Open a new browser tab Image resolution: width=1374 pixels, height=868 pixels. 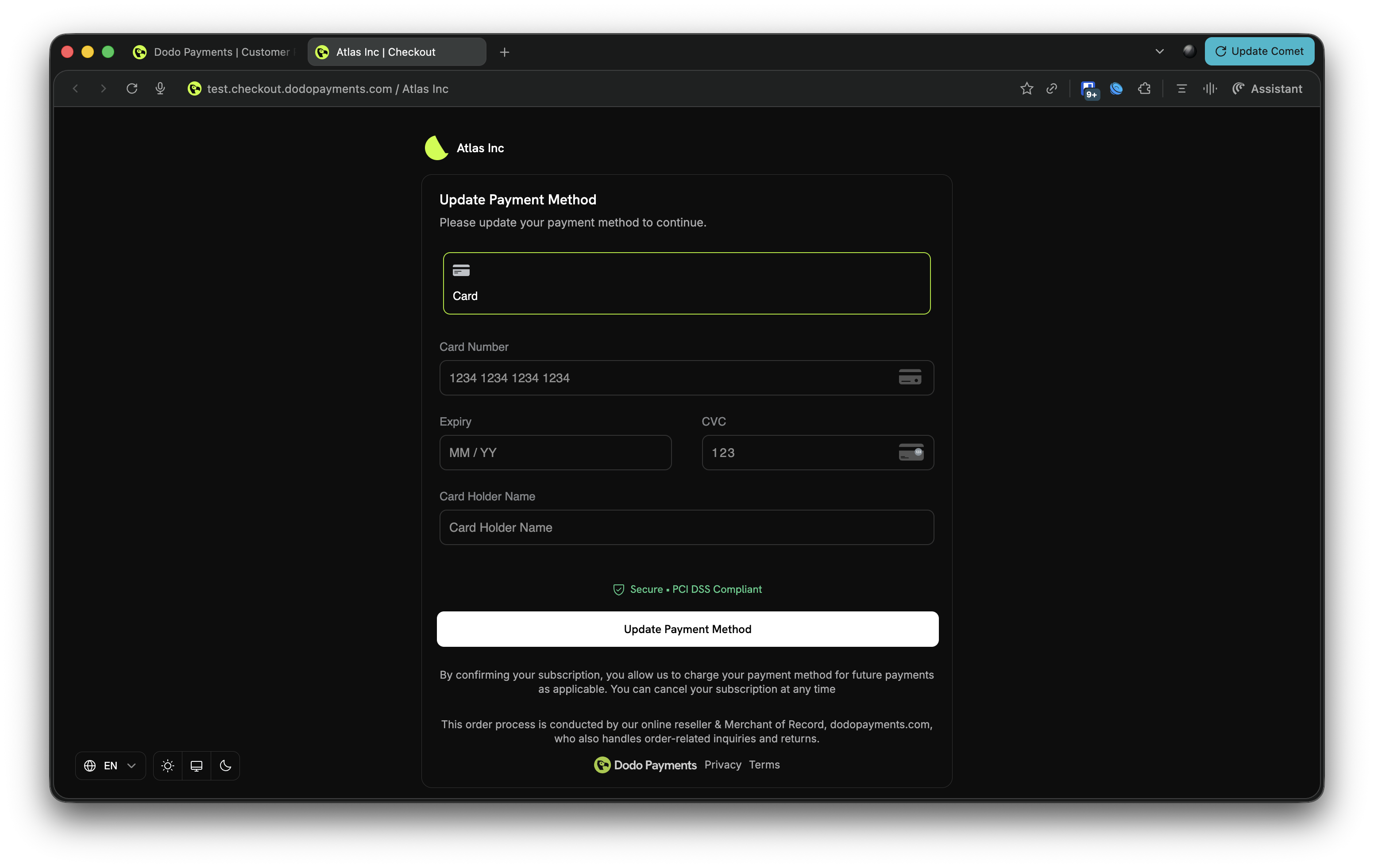[505, 52]
